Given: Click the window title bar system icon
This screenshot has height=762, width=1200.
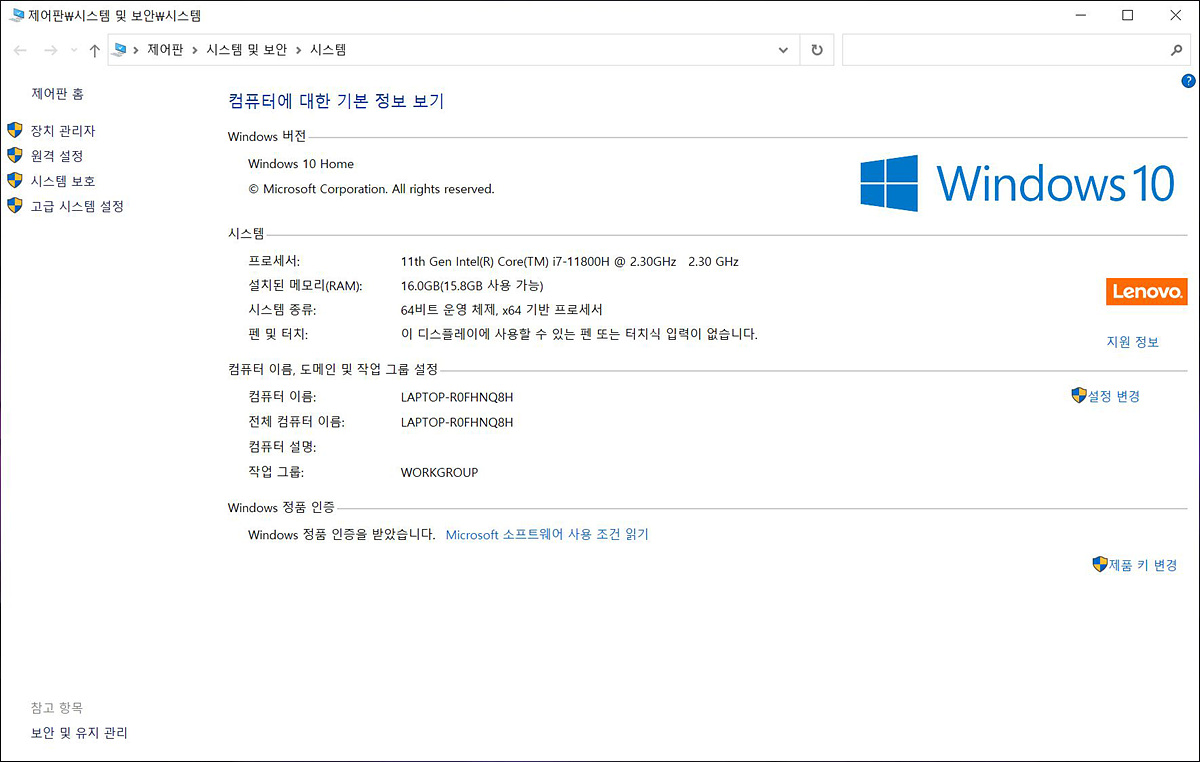Looking at the screenshot, I should coord(16,15).
